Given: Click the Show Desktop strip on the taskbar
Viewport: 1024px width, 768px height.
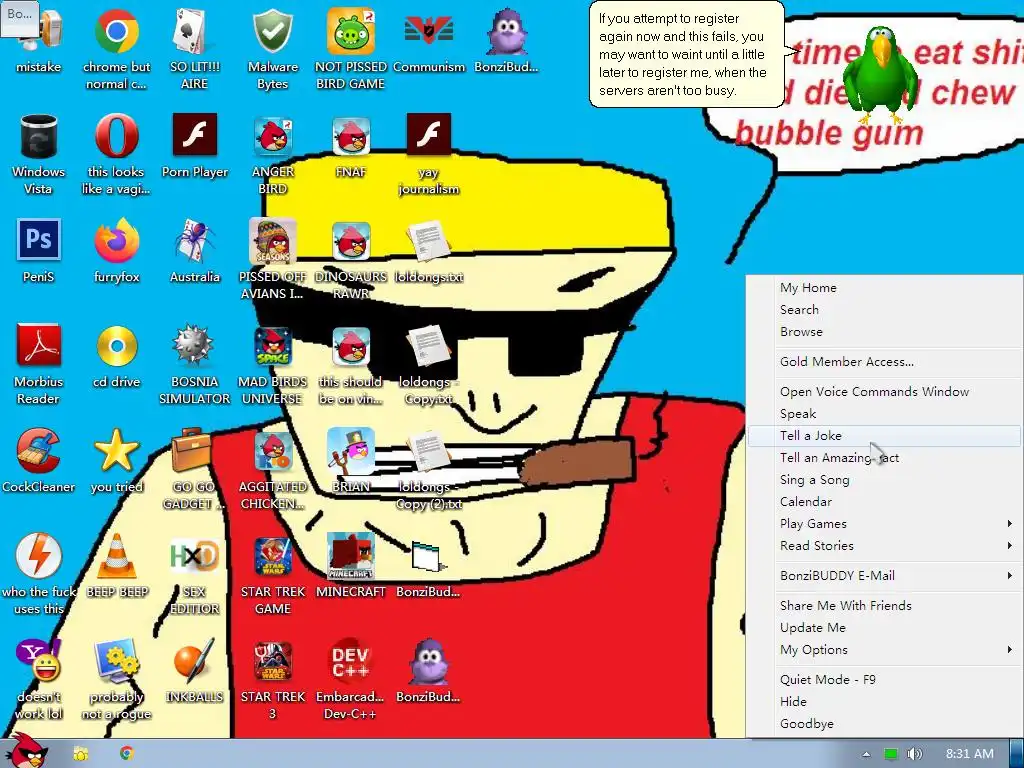Looking at the screenshot, I should click(1016, 754).
